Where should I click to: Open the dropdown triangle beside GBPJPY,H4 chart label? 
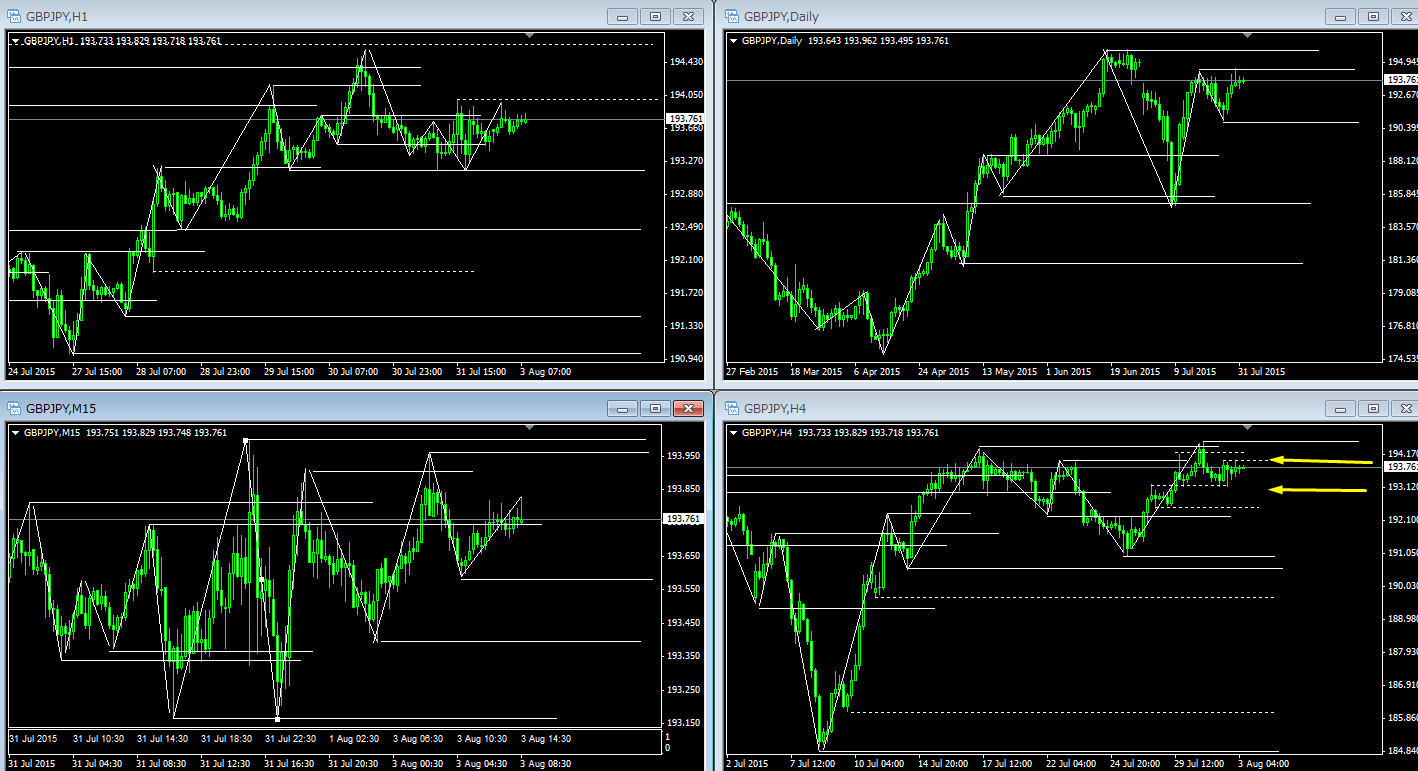click(x=734, y=433)
